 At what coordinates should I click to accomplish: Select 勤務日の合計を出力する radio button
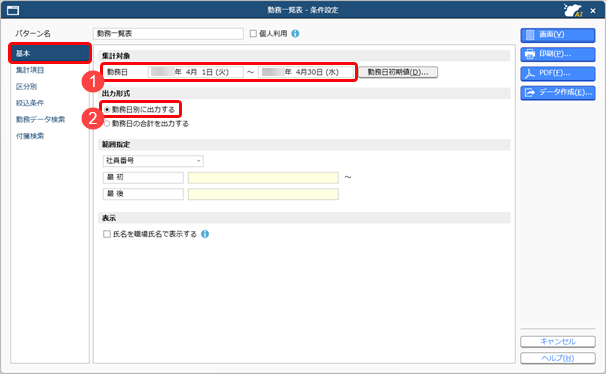pyautogui.click(x=107, y=124)
